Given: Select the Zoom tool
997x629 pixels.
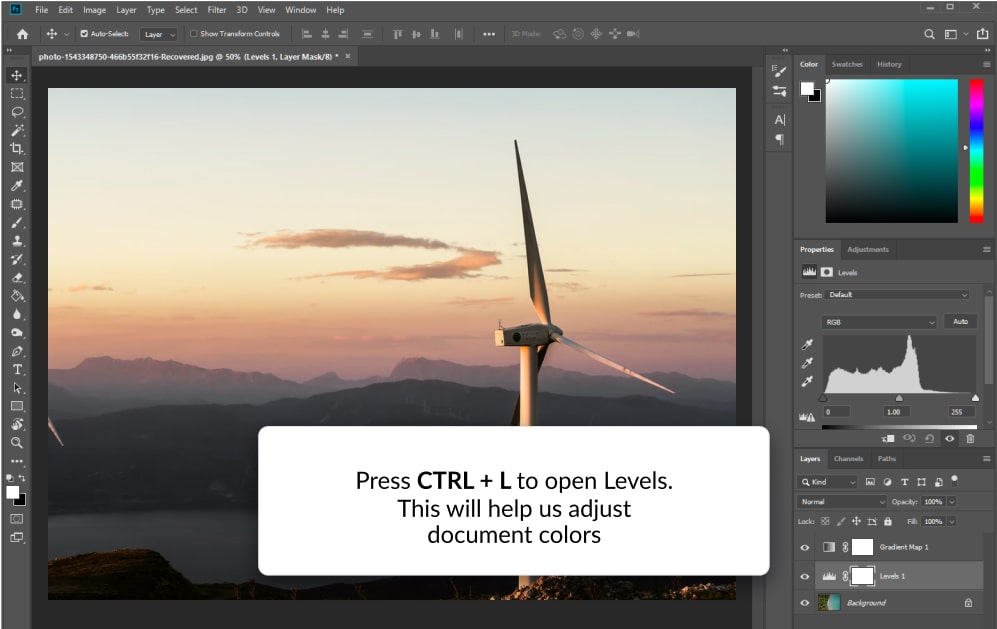Looking at the screenshot, I should coord(17,442).
